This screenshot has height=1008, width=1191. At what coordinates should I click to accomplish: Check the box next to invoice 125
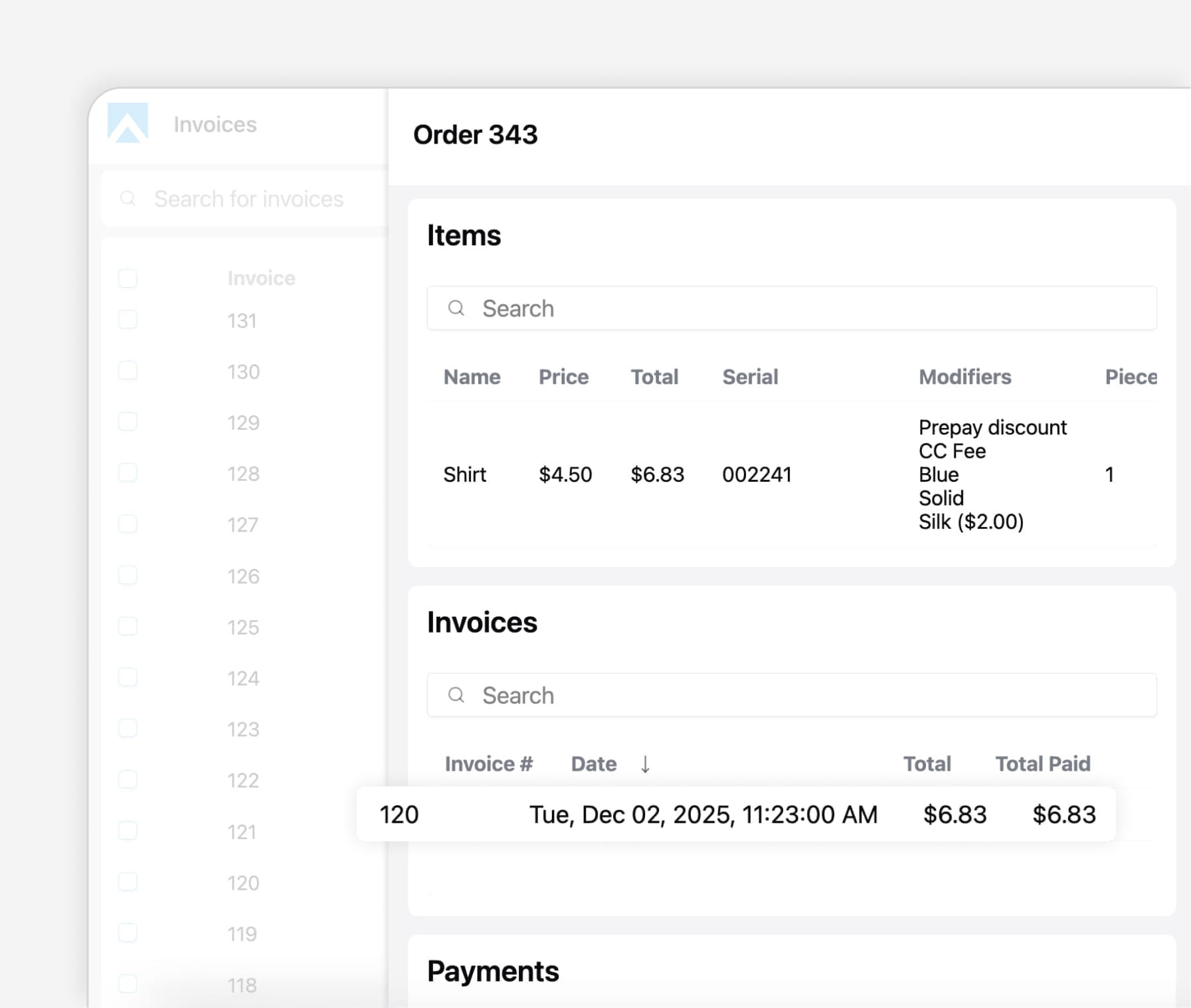(x=128, y=625)
